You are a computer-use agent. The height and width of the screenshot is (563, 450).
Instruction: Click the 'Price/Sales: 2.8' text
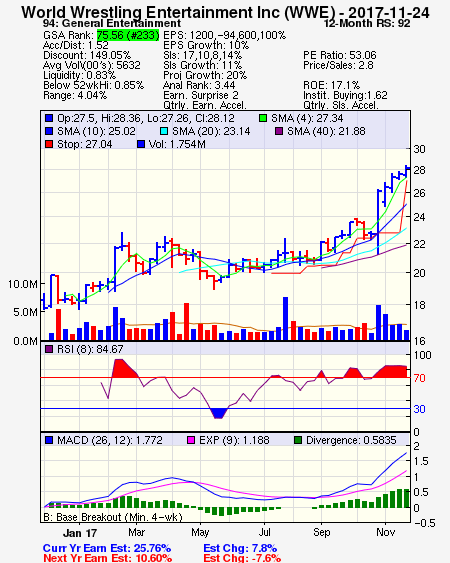[x=338, y=65]
